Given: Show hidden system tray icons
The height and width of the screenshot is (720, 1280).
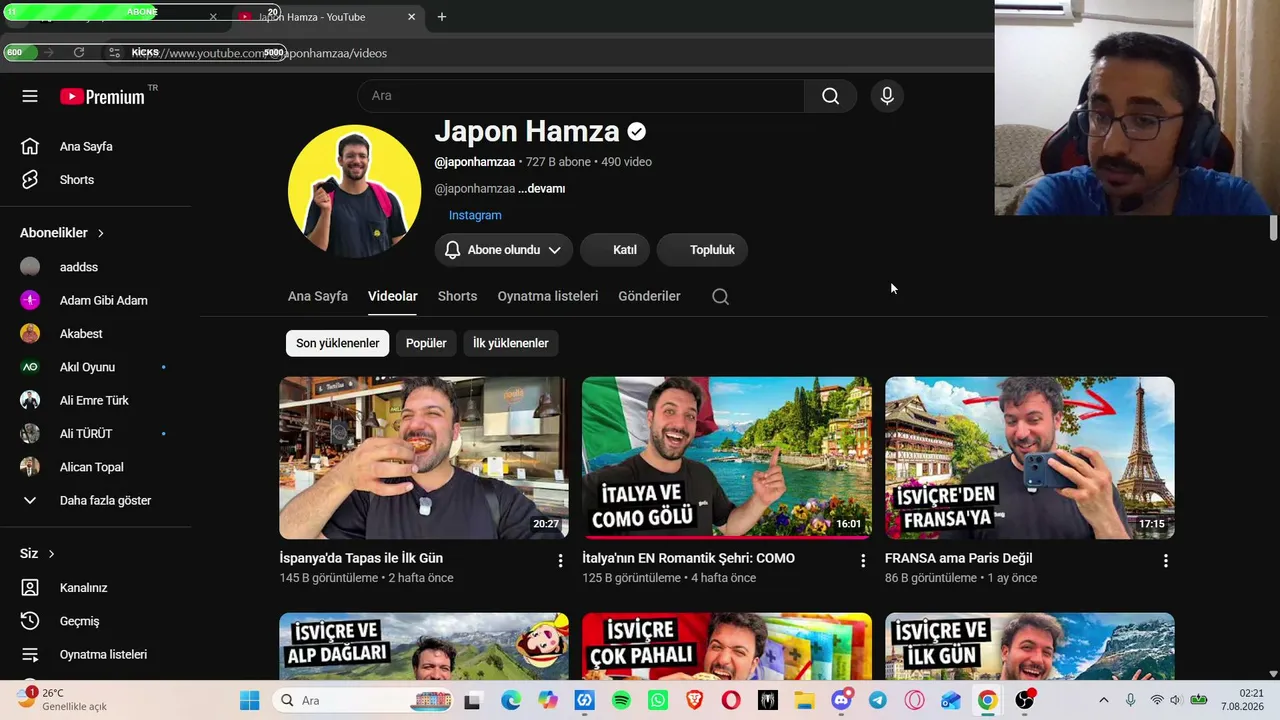Looking at the screenshot, I should pyautogui.click(x=1103, y=701).
